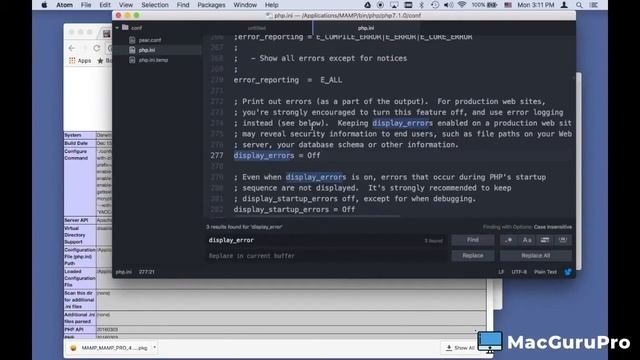Image resolution: width=640 pixels, height=360 pixels.
Task: Click the conf folder icon
Action: [x=125, y=28]
